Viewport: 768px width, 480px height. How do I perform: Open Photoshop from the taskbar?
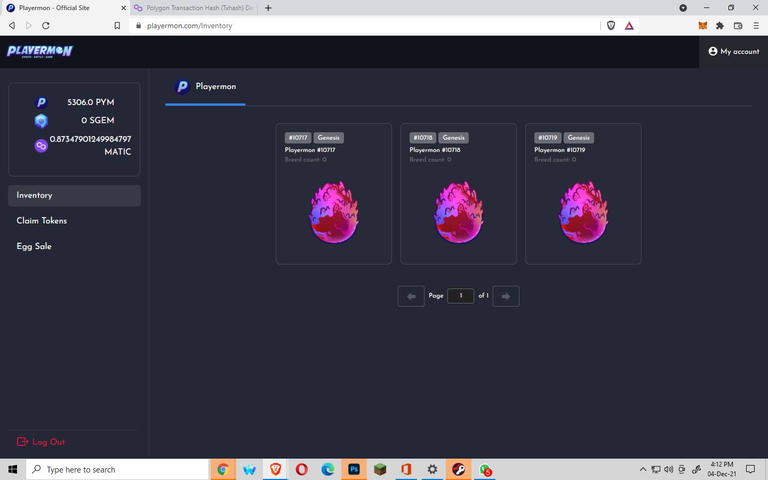[354, 470]
